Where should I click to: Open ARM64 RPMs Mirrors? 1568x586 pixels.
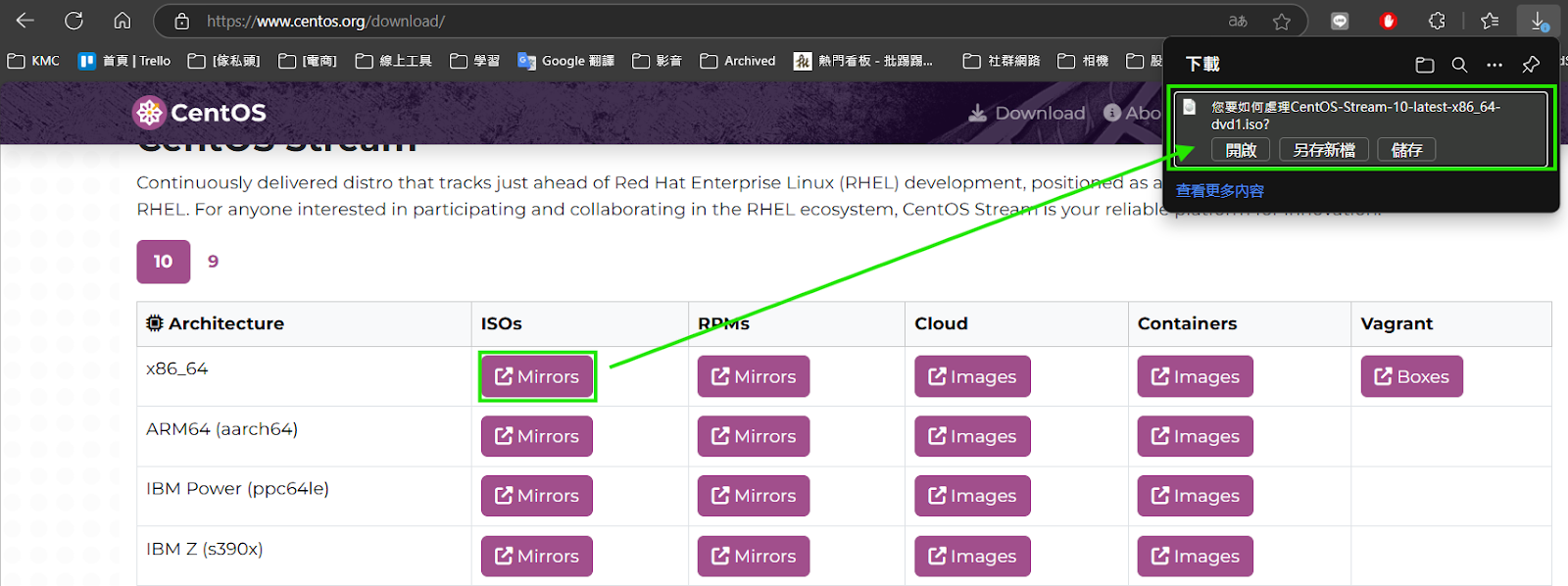click(754, 436)
